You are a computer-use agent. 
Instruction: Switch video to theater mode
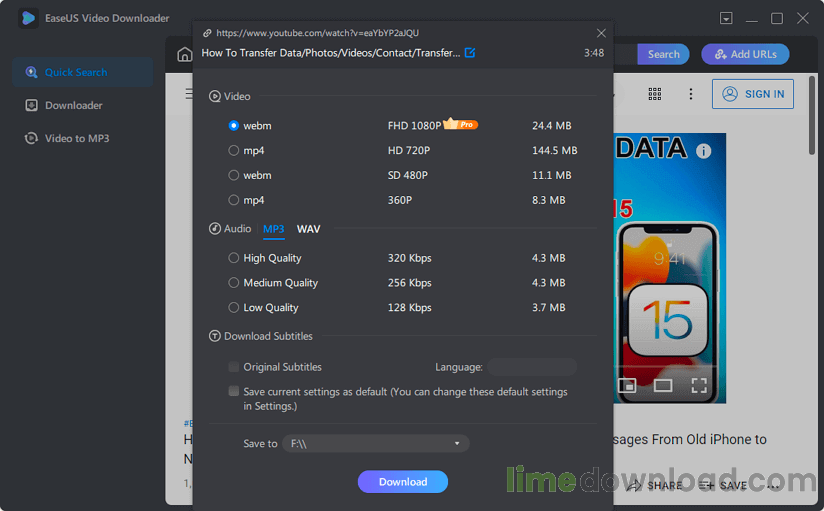pyautogui.click(x=662, y=385)
